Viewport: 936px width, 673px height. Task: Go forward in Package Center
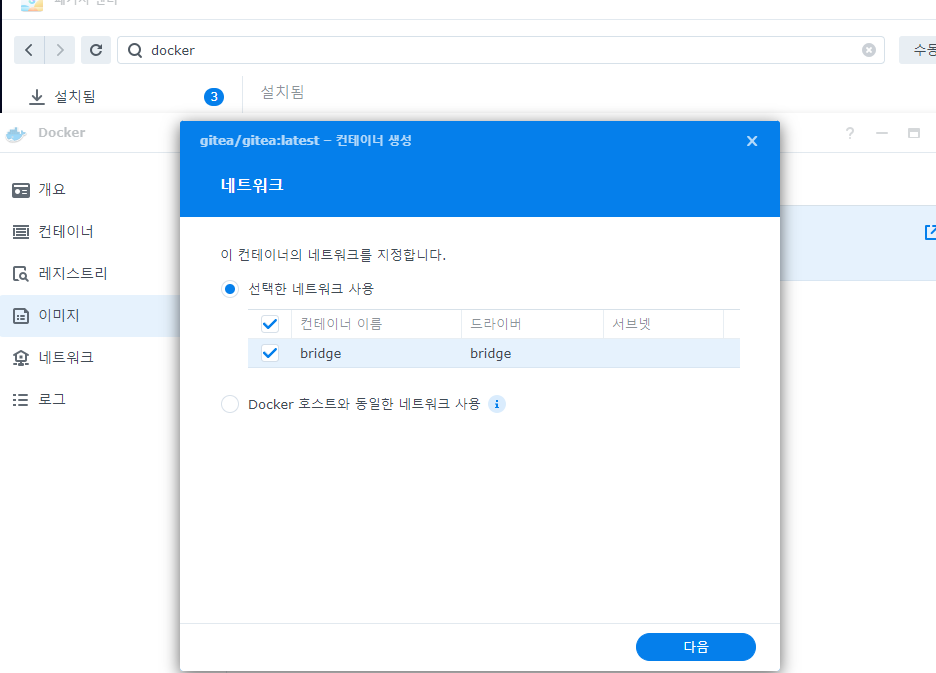click(60, 50)
